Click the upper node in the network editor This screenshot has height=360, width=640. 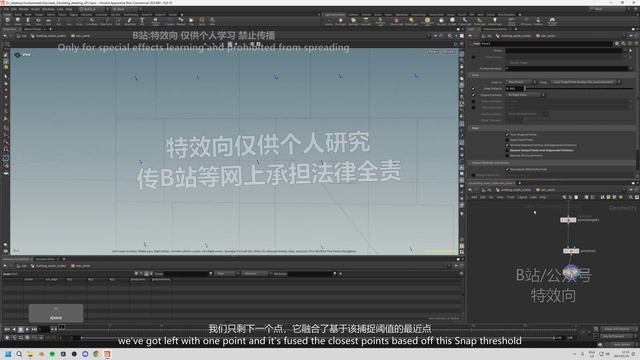(x=568, y=220)
